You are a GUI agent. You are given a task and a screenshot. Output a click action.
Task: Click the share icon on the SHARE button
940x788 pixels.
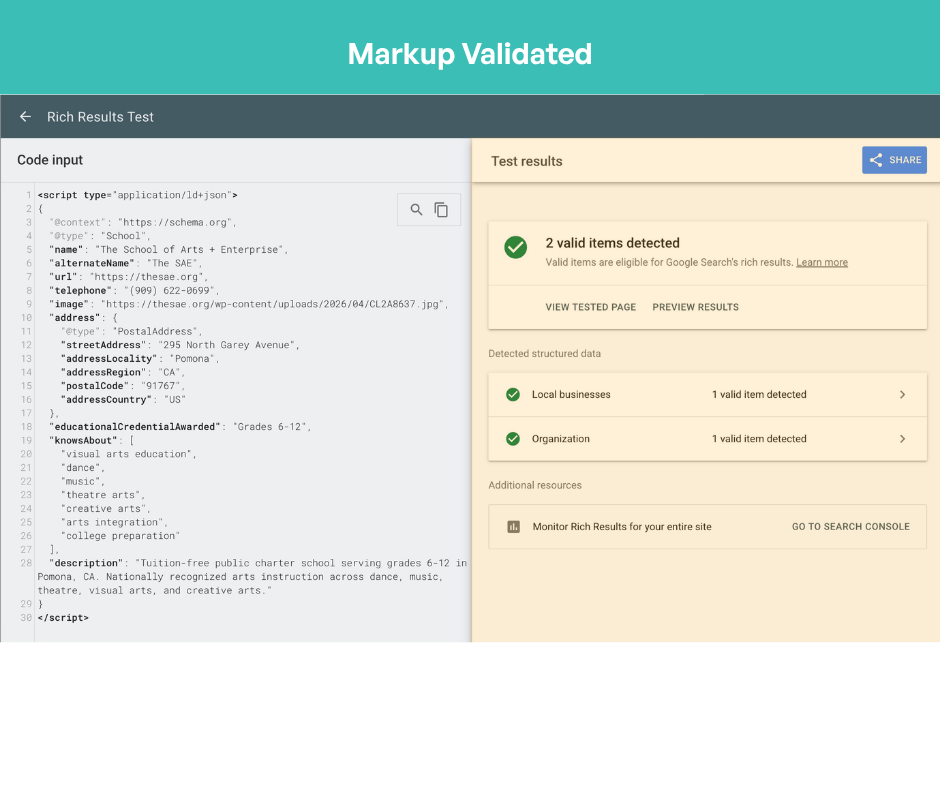[x=876, y=160]
